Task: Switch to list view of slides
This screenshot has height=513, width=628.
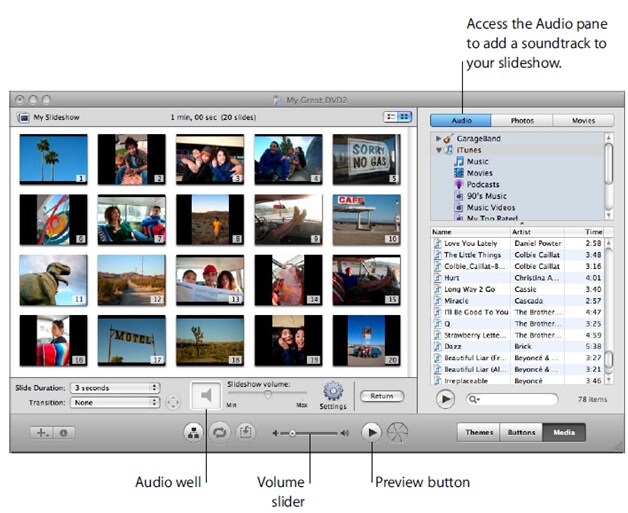Action: 390,117
